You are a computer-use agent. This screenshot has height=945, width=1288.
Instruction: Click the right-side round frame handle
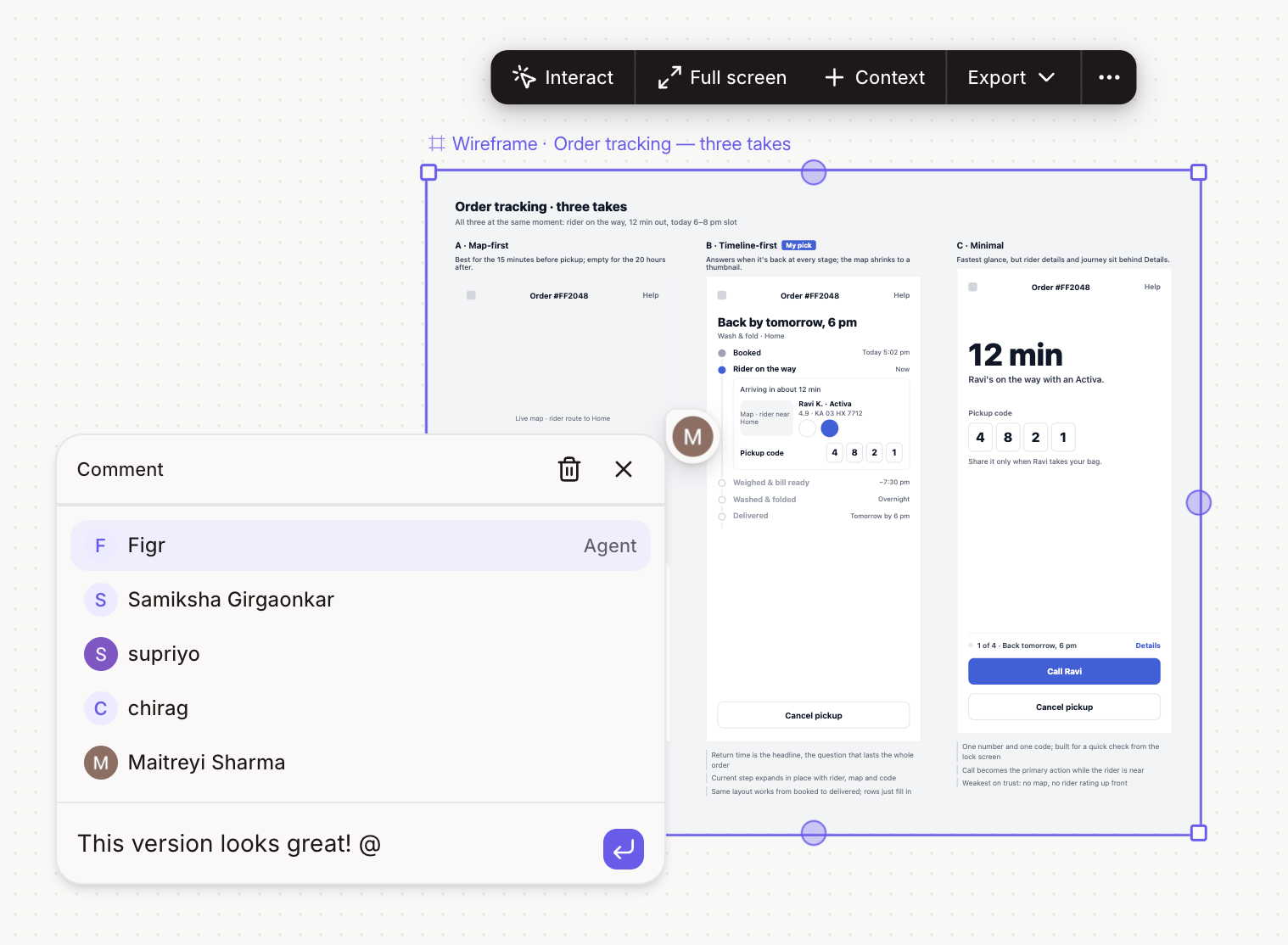1198,503
